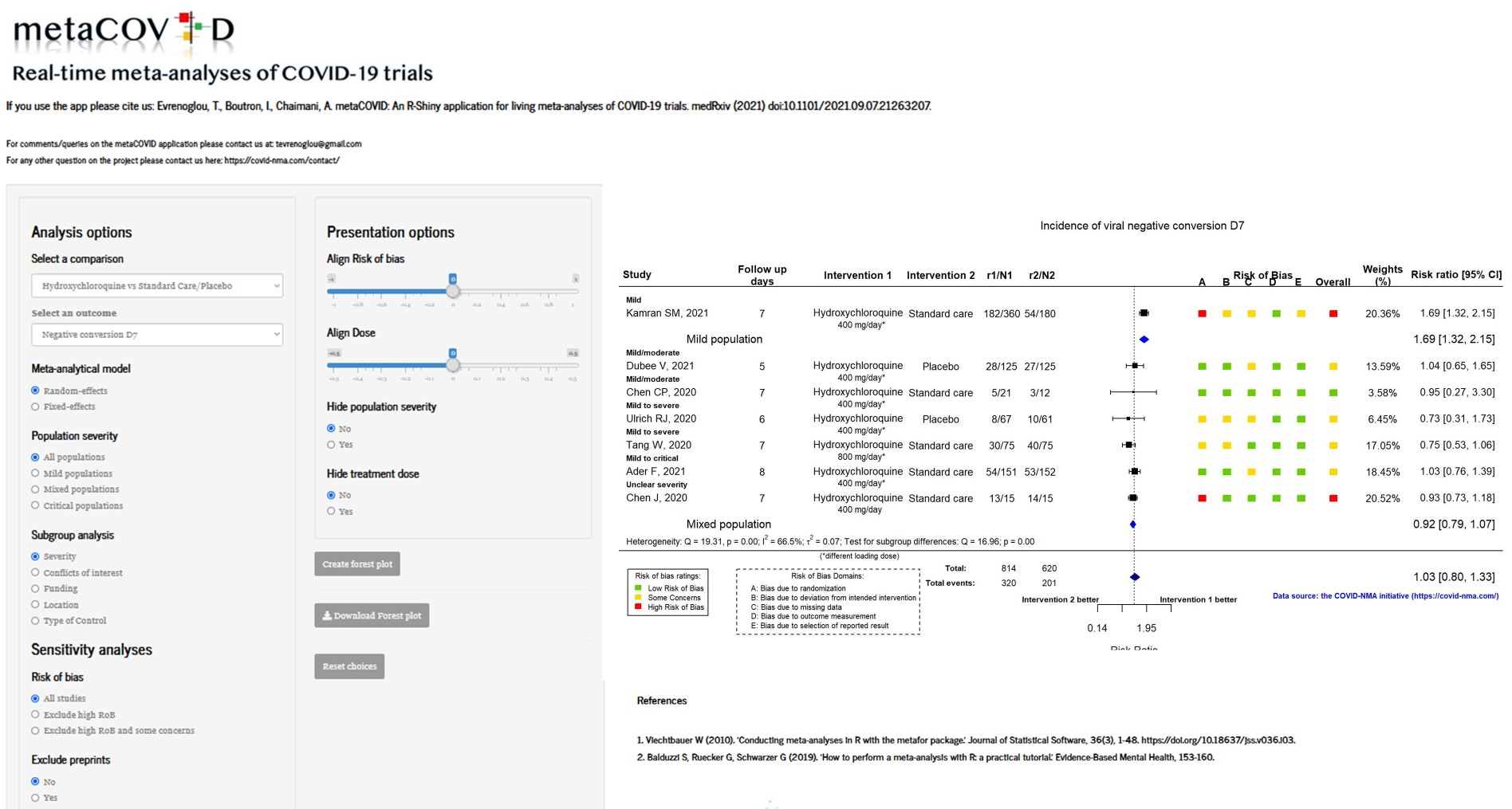The image size is (1512, 809).
Task: Click the tevrenoglou@gmail.com contact line
Action: pyautogui.click(x=184, y=144)
